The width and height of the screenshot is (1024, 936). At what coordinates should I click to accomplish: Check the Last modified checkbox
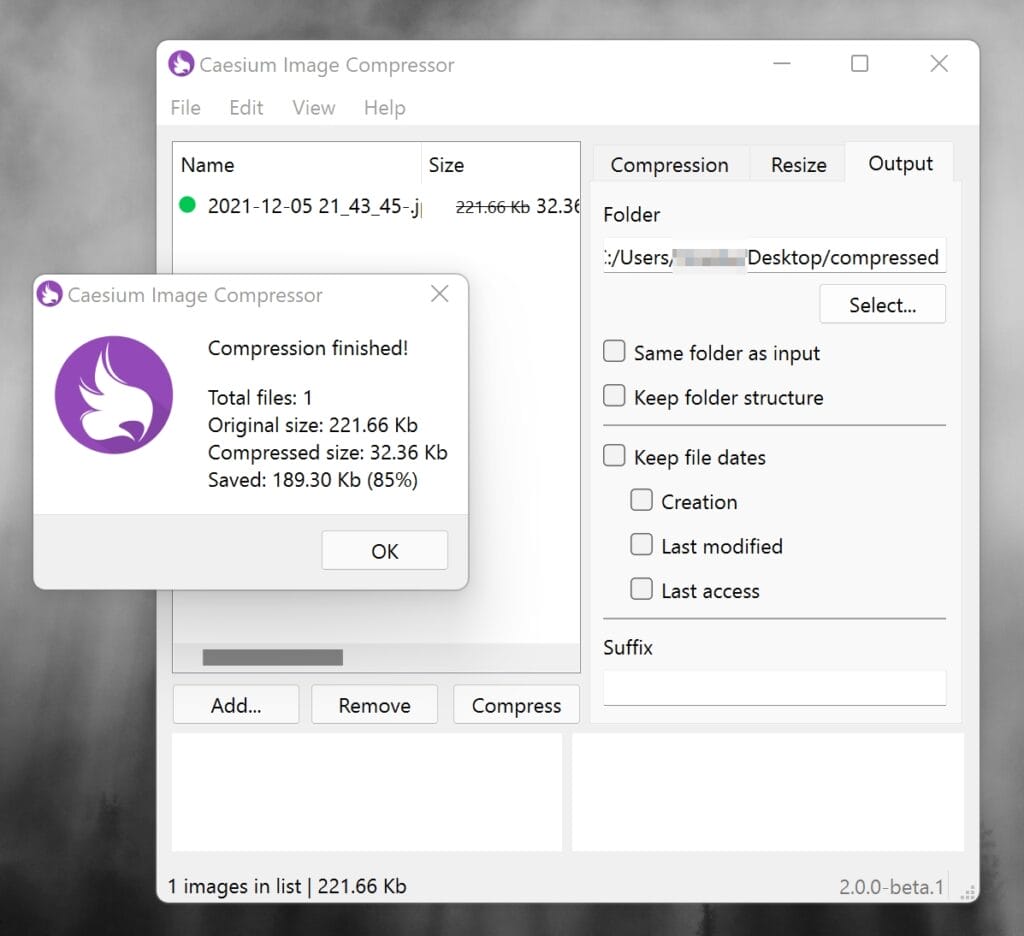pos(641,544)
